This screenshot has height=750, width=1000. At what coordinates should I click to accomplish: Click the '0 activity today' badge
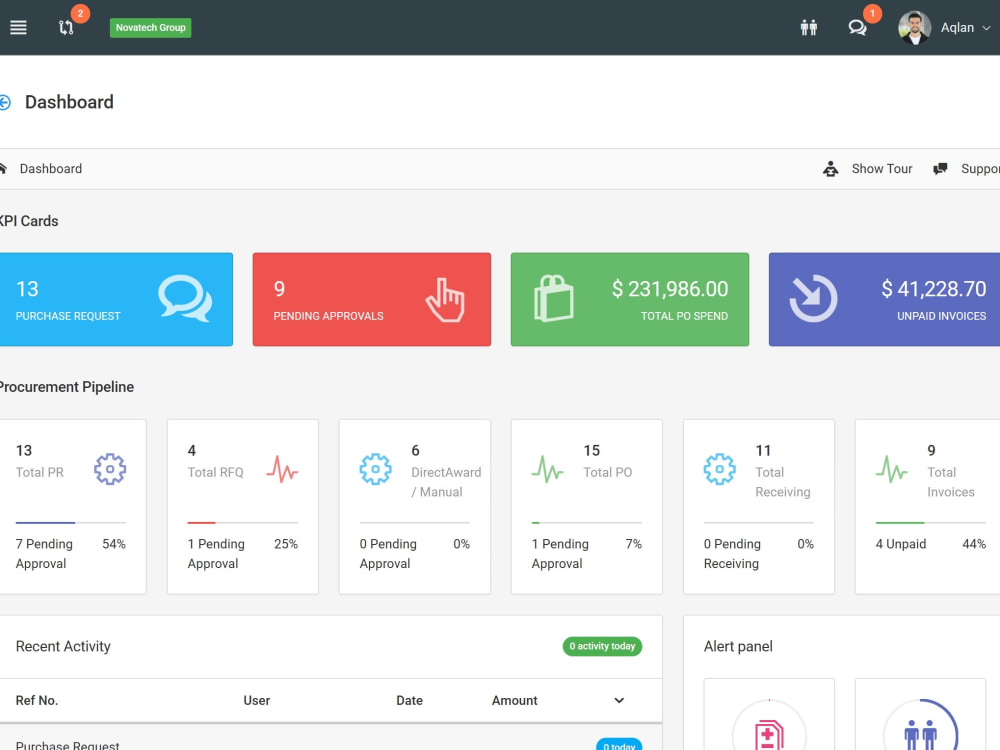[602, 646]
